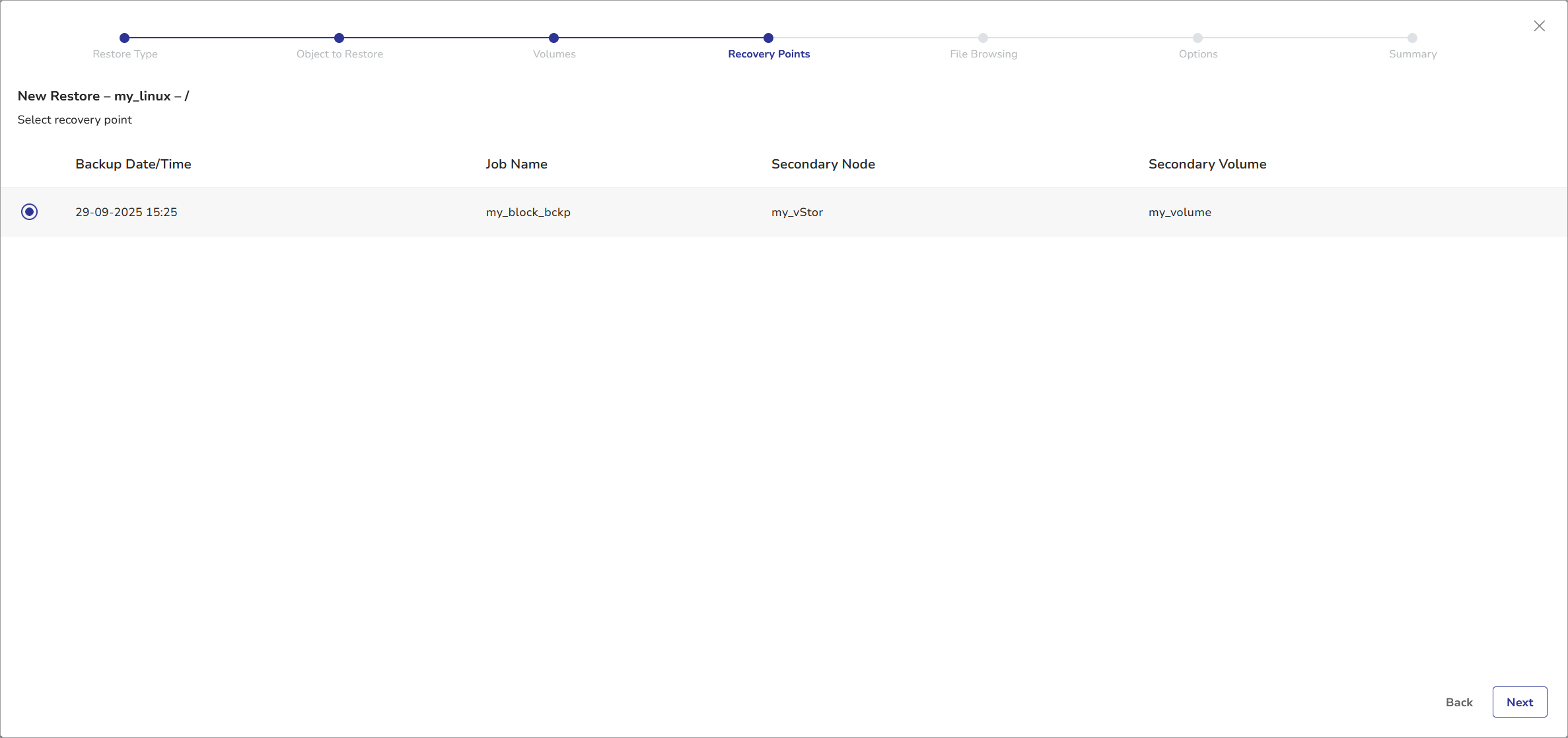Click the Restore Type step label

coord(125,54)
